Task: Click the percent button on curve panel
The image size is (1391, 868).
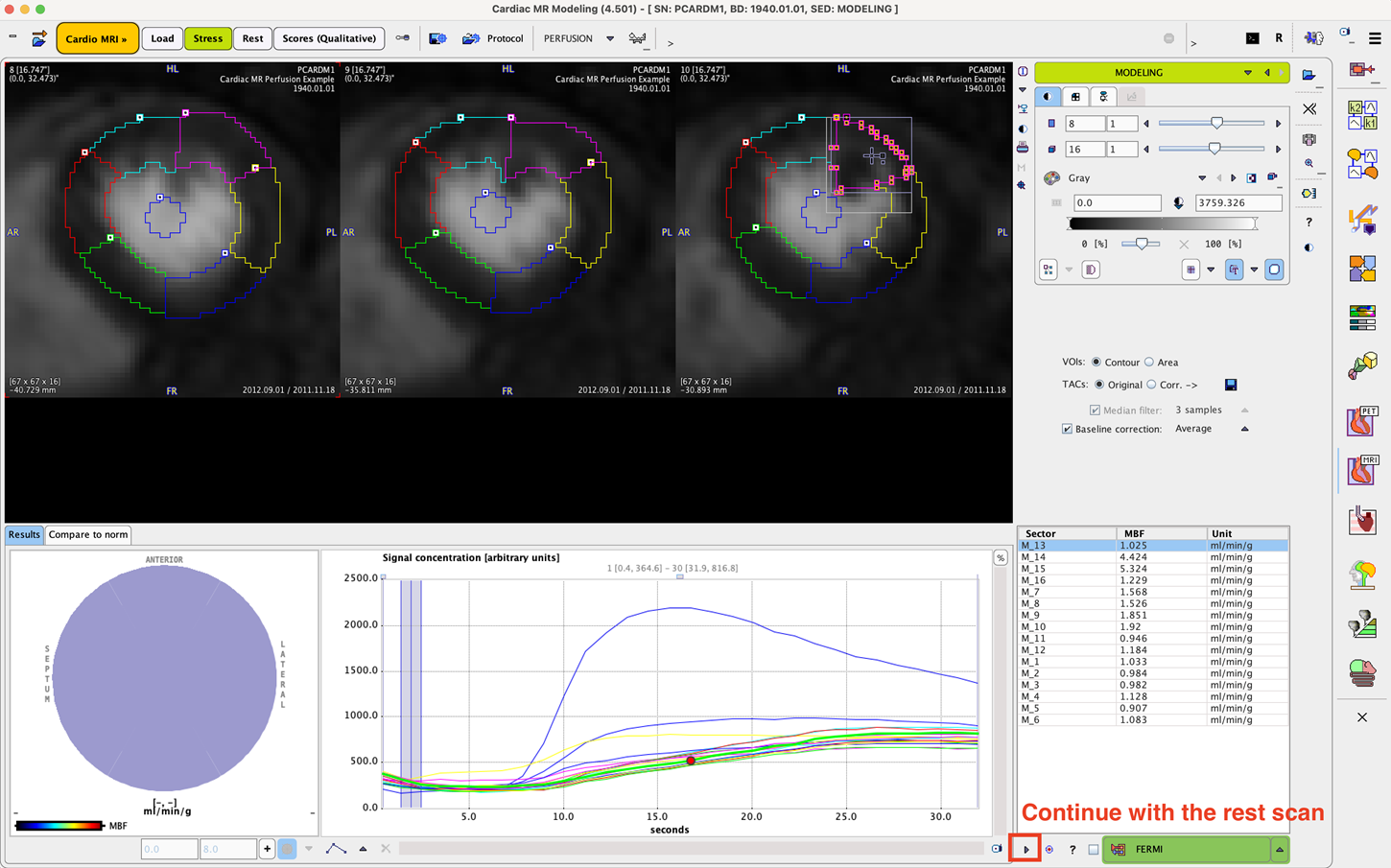Action: [x=1001, y=558]
